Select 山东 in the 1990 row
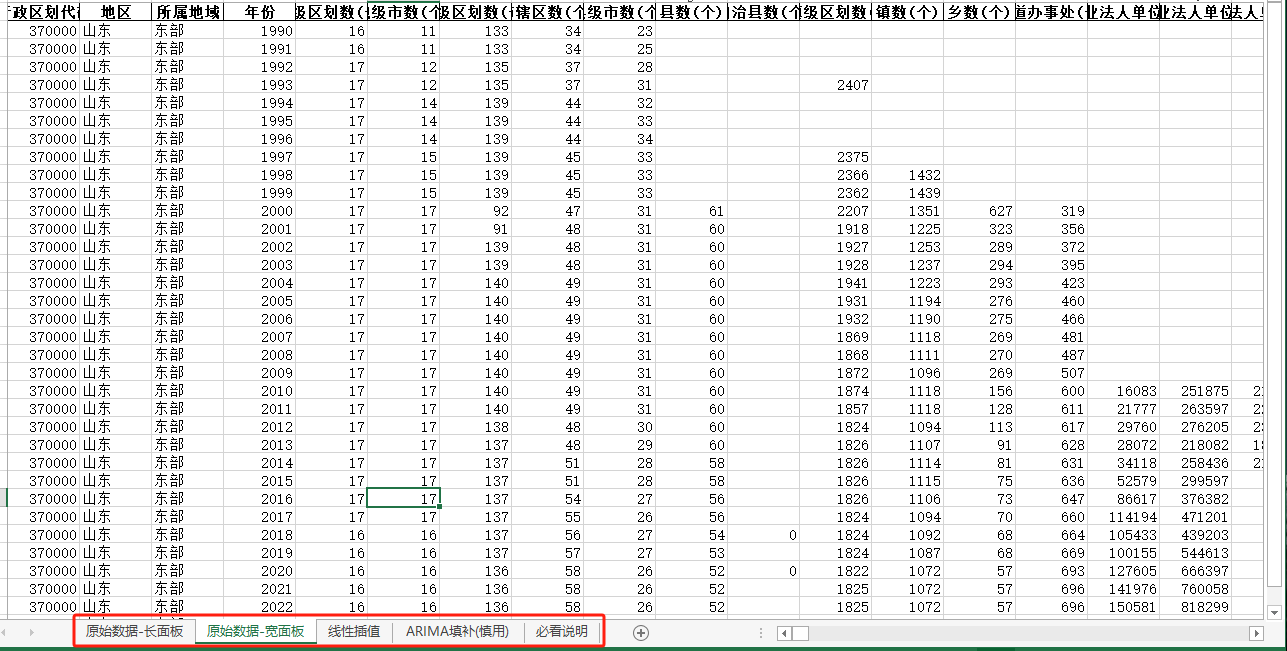The width and height of the screenshot is (1287, 651). click(x=115, y=31)
